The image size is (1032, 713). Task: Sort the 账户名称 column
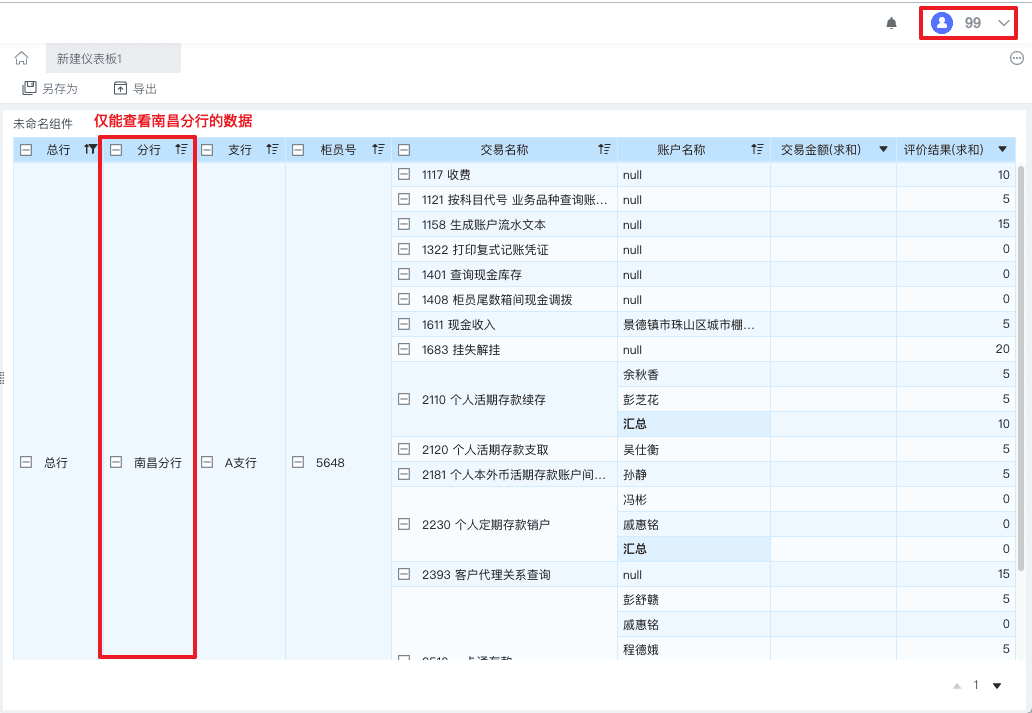[x=758, y=149]
